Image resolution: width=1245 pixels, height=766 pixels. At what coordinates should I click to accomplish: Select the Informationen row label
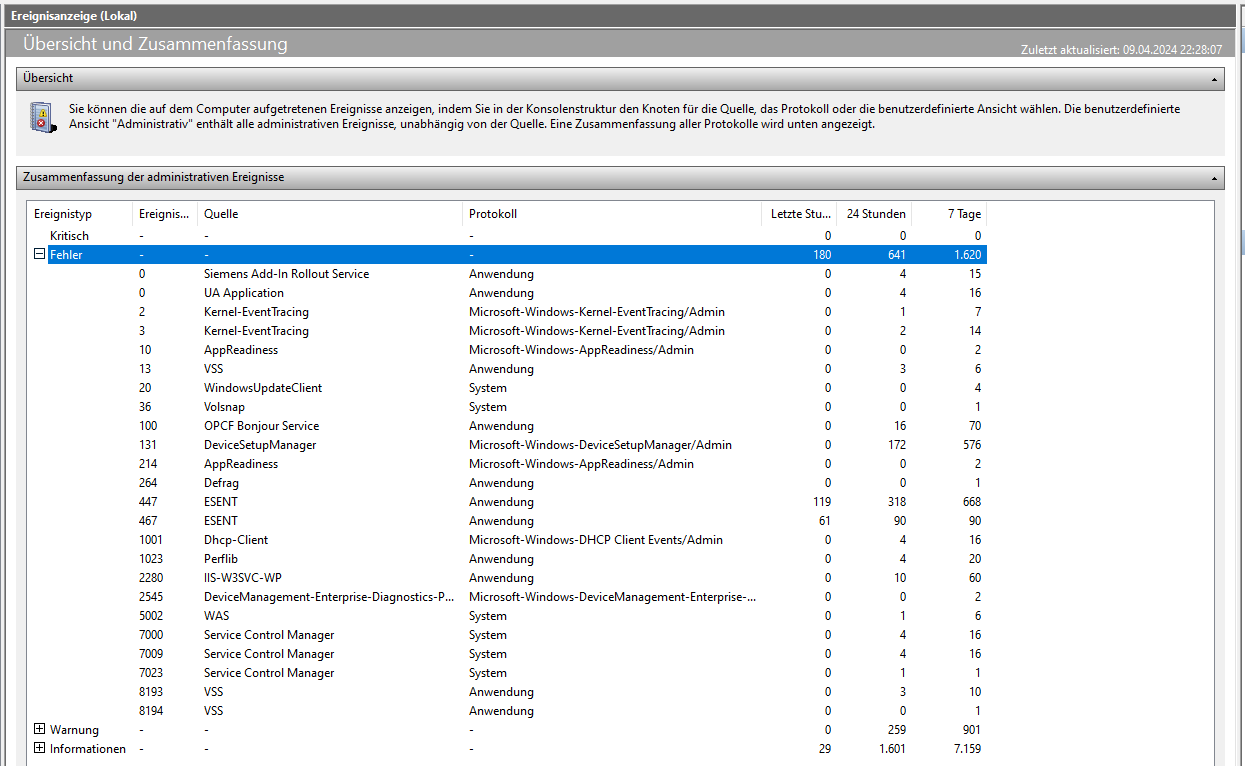[x=88, y=749]
